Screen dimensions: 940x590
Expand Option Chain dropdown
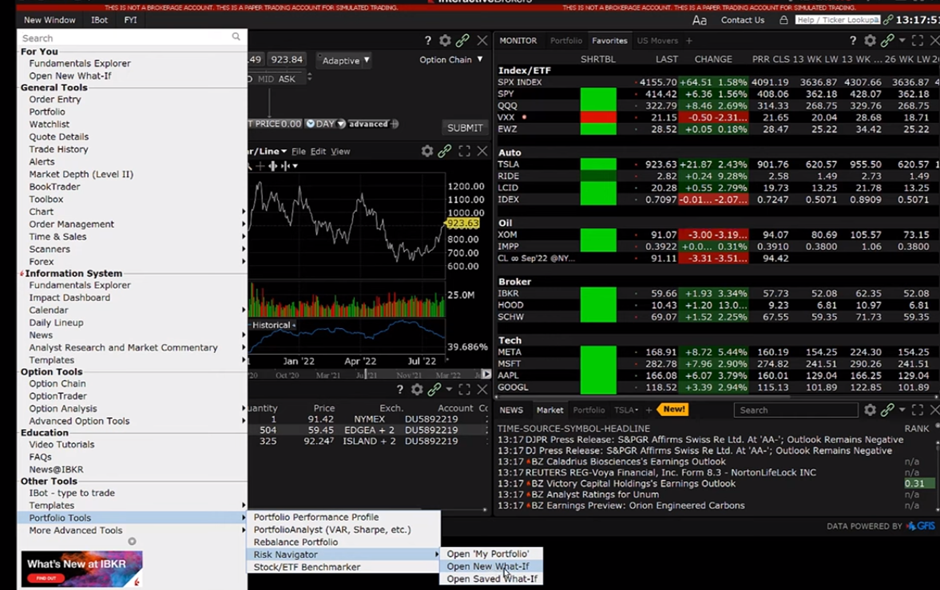pos(451,60)
